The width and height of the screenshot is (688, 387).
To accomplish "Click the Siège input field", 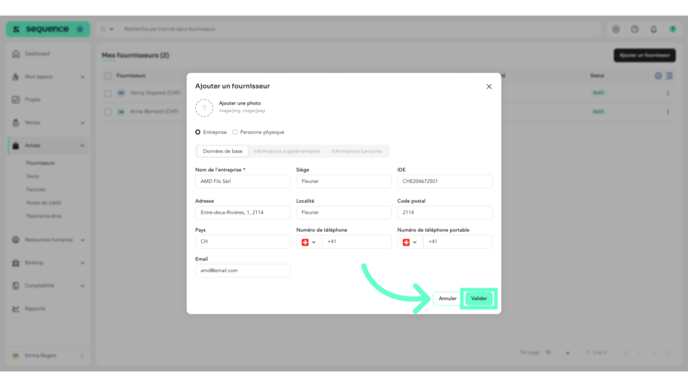I will [344, 181].
